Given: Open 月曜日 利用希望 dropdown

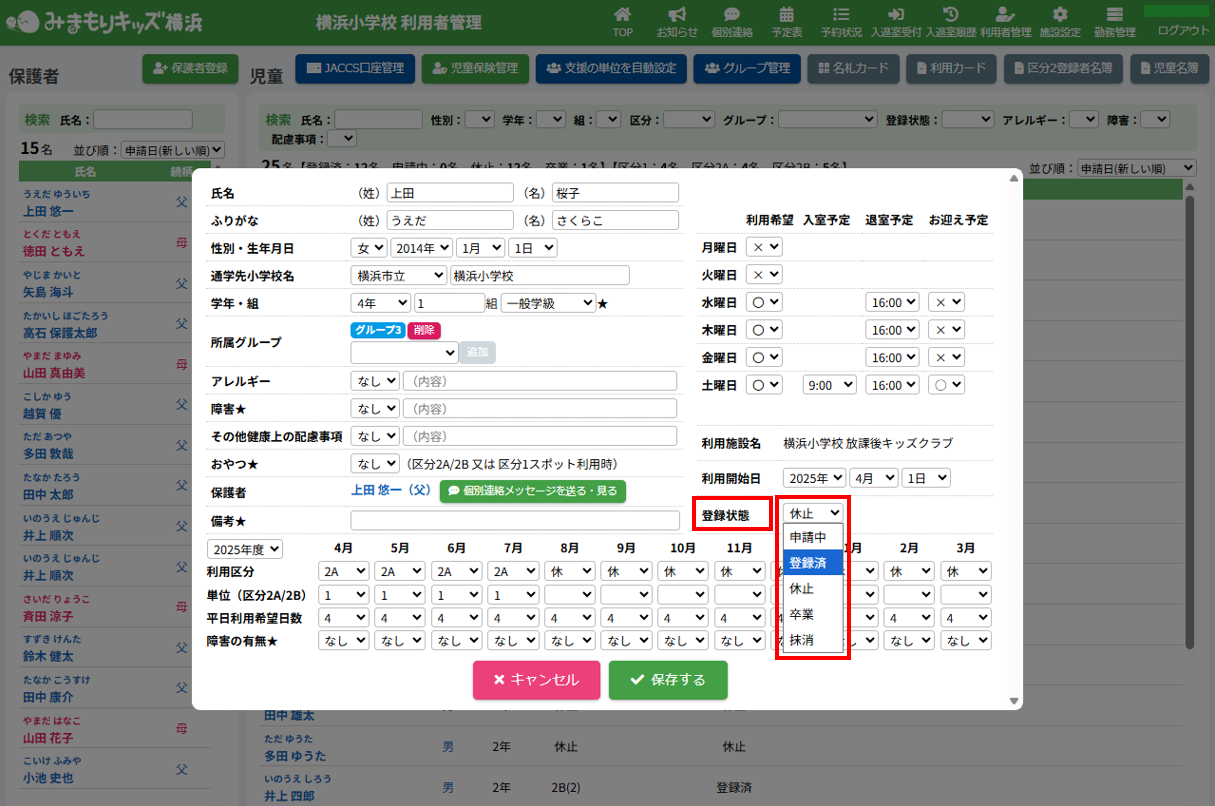Looking at the screenshot, I should click(767, 247).
